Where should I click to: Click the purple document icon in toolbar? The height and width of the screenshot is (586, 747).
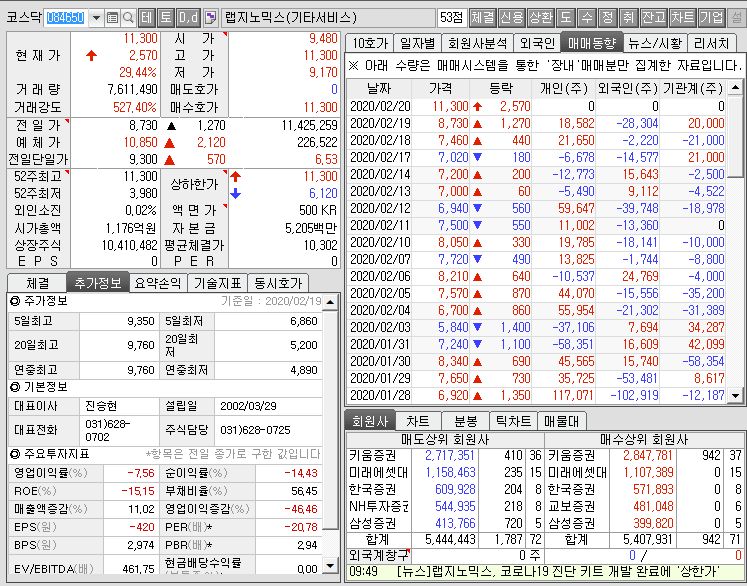click(210, 18)
